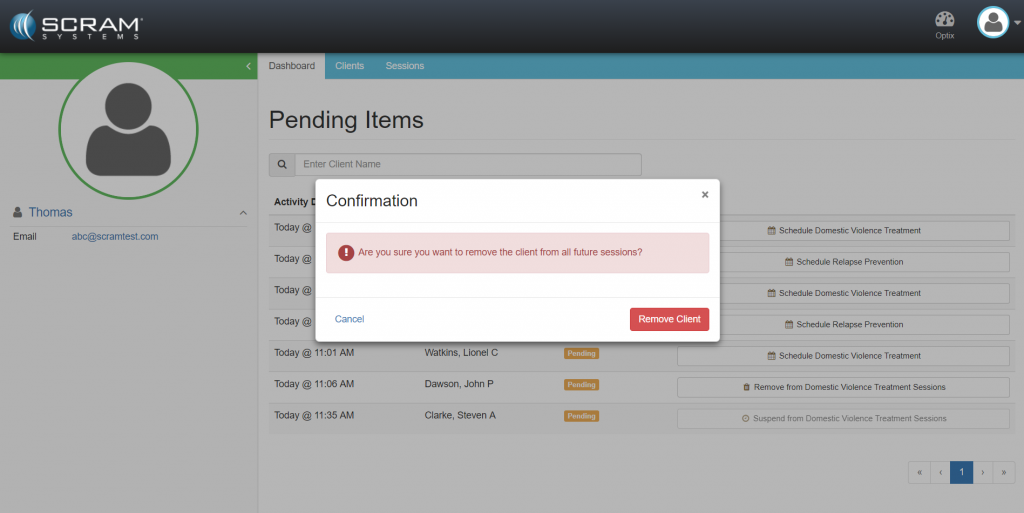Collapse the left sidebar panel arrow

click(248, 66)
